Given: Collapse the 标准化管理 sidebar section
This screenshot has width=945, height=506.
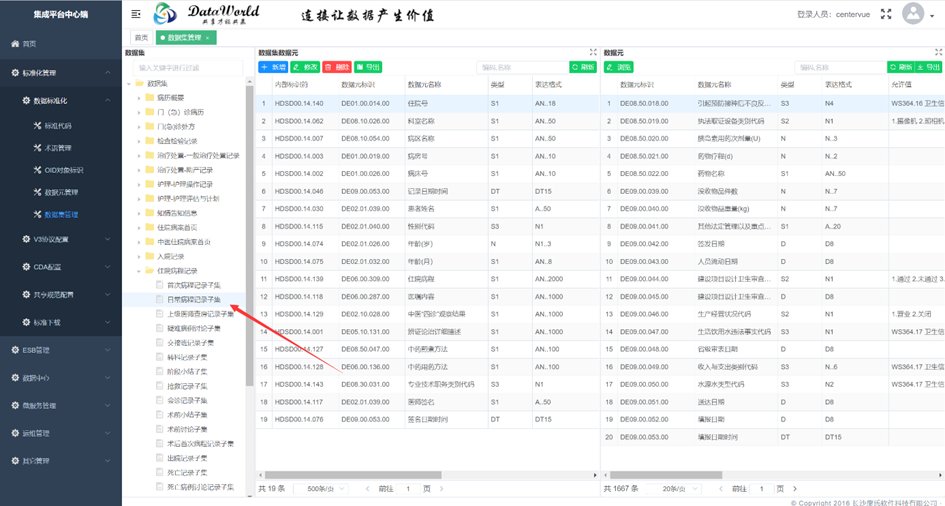Looking at the screenshot, I should click(61, 73).
